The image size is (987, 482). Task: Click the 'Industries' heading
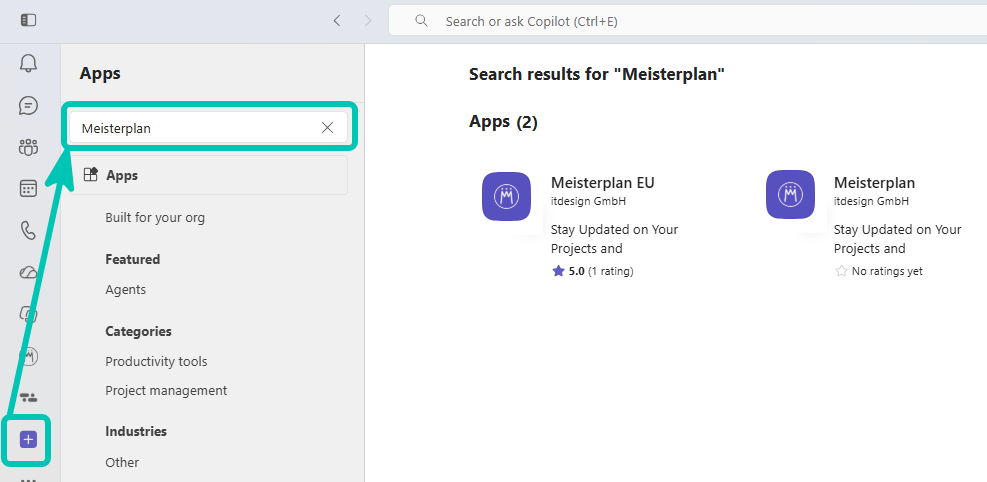(x=136, y=432)
